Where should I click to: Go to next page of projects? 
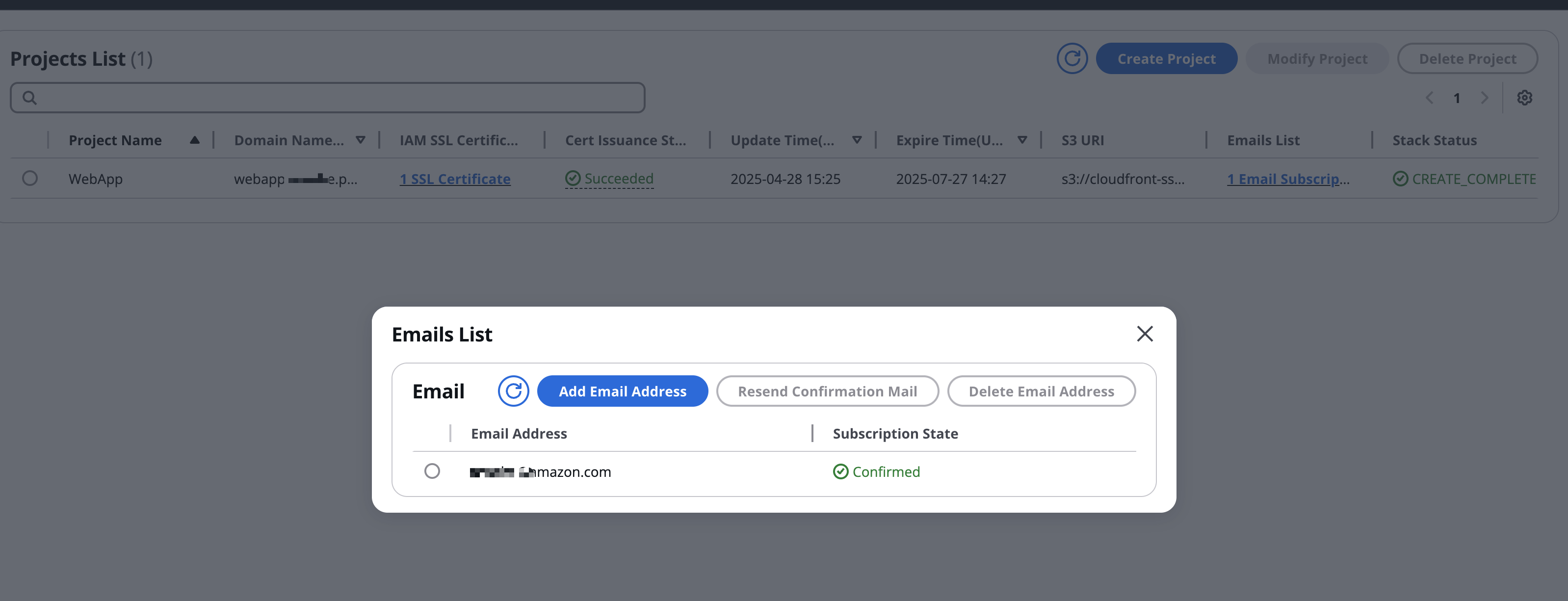pos(1485,98)
